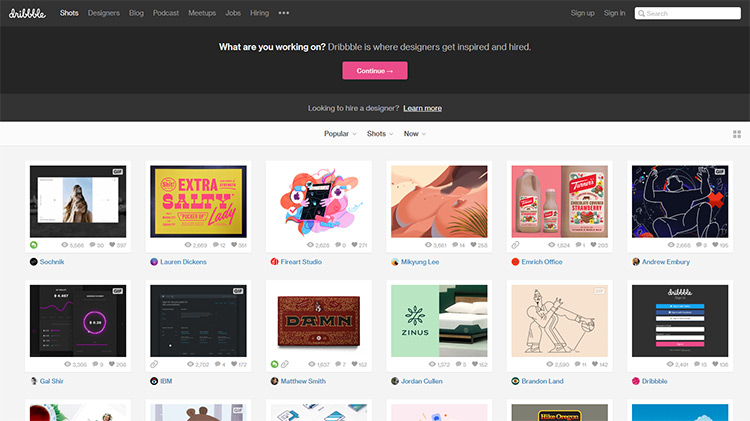The image size is (750, 421).
Task: Switch to grid view layout icon
Action: click(737, 134)
